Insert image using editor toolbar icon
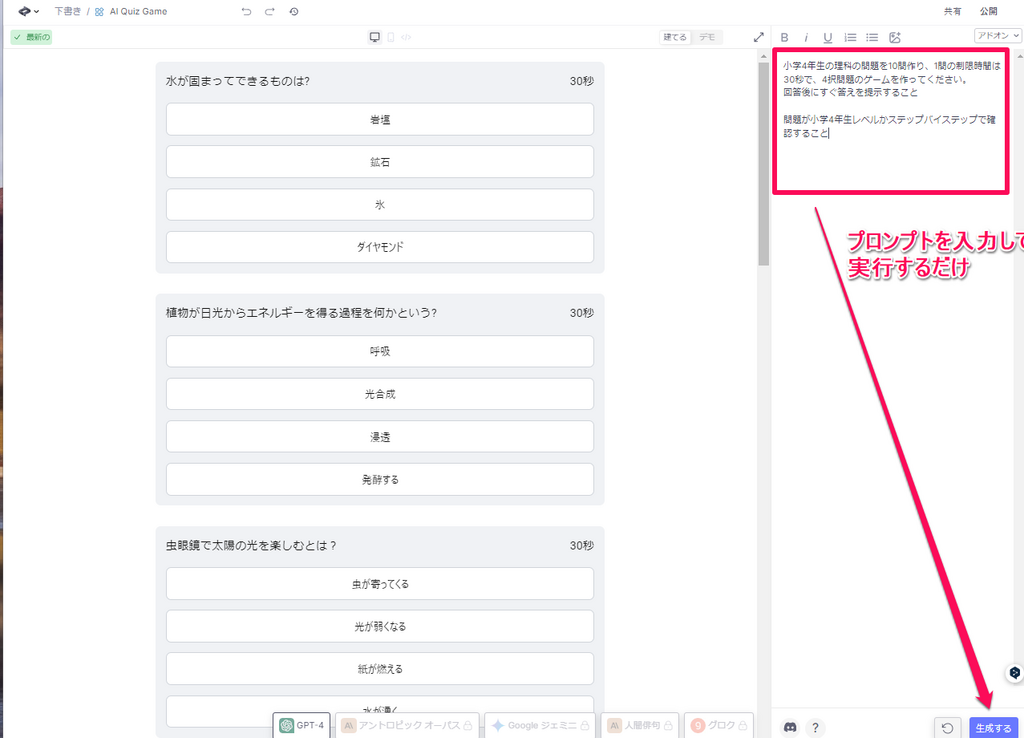This screenshot has height=738, width=1024. click(x=895, y=37)
